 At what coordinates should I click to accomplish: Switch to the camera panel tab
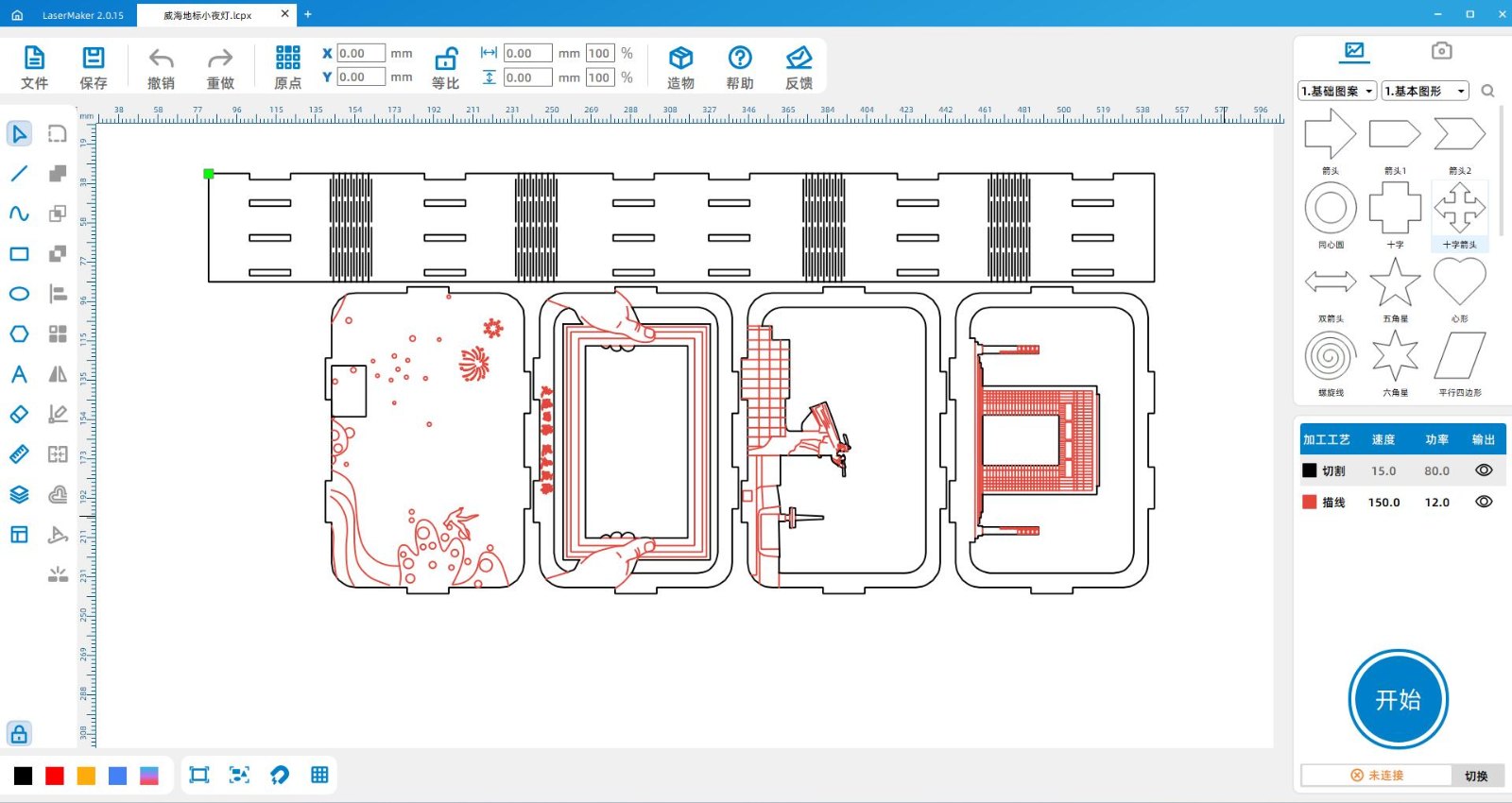[1441, 51]
